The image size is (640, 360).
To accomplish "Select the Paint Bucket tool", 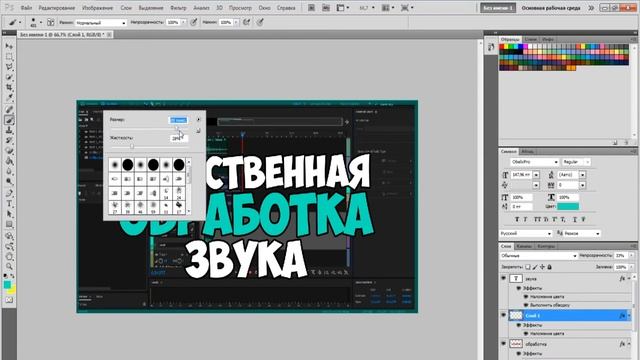I will [x=9, y=161].
